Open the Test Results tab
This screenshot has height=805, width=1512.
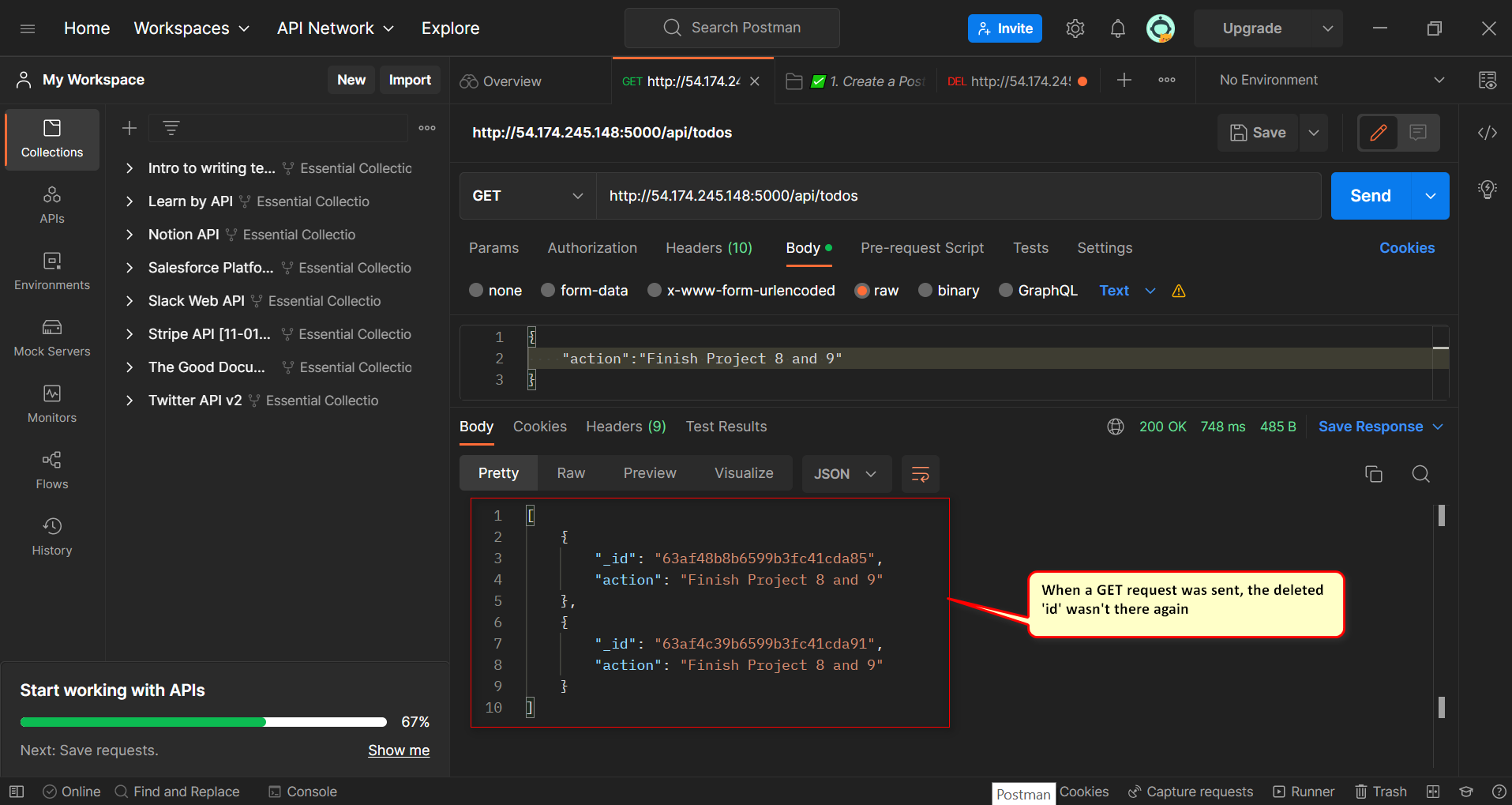coord(726,427)
